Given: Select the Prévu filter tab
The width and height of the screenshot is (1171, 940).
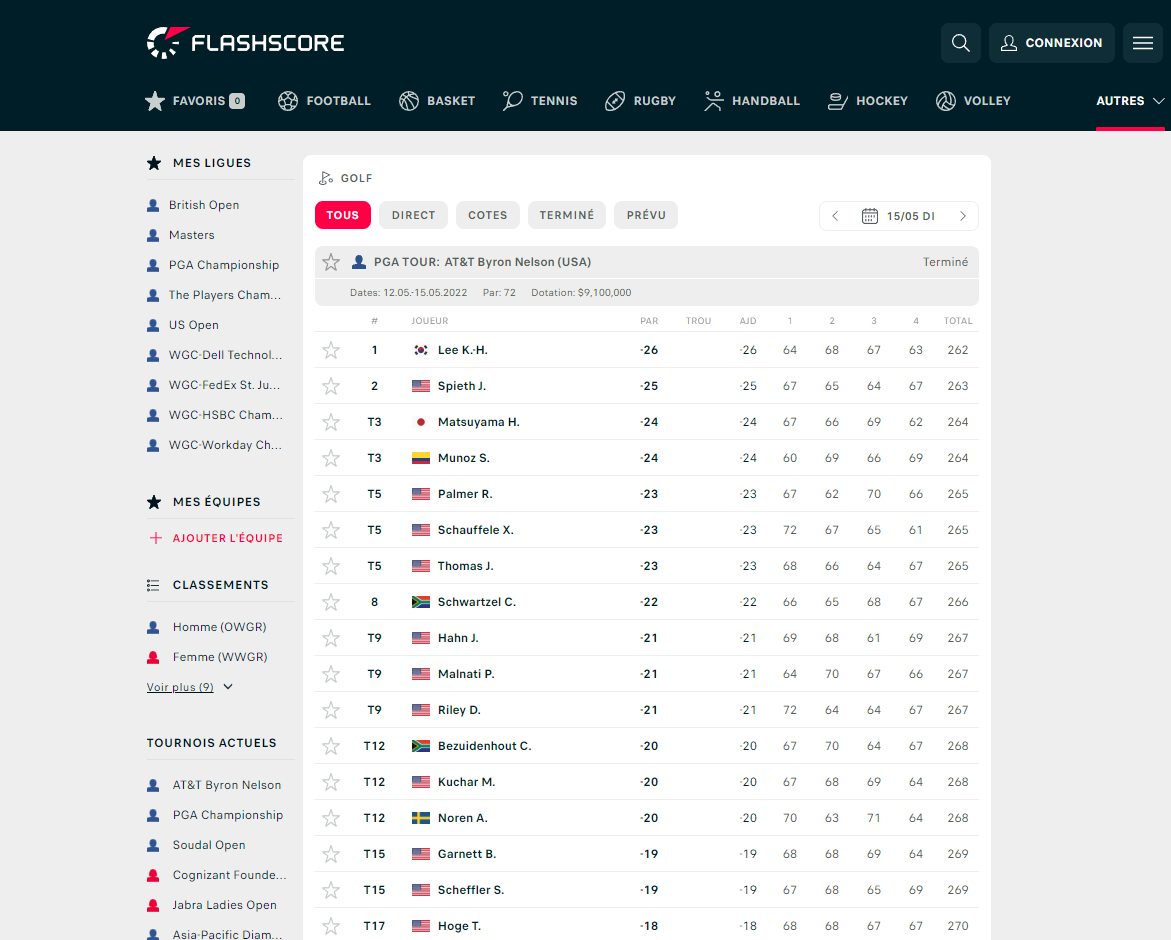Looking at the screenshot, I should 646,215.
